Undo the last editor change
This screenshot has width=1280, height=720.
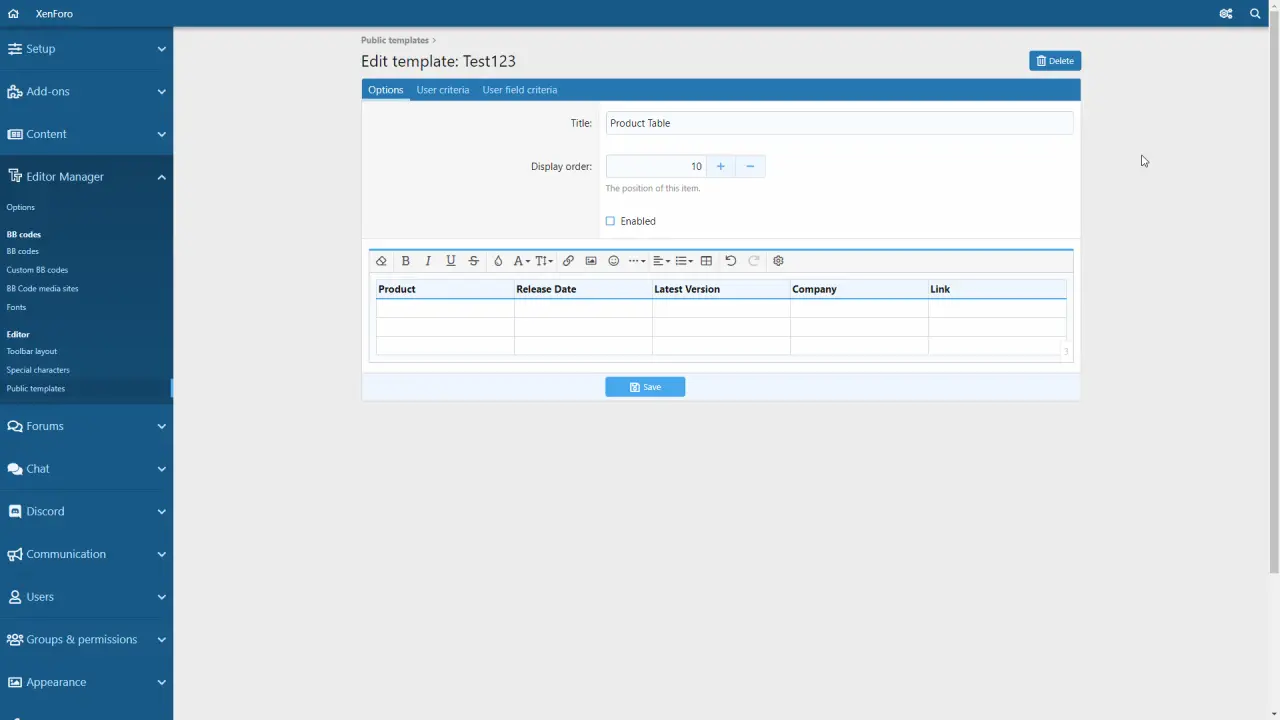point(731,261)
